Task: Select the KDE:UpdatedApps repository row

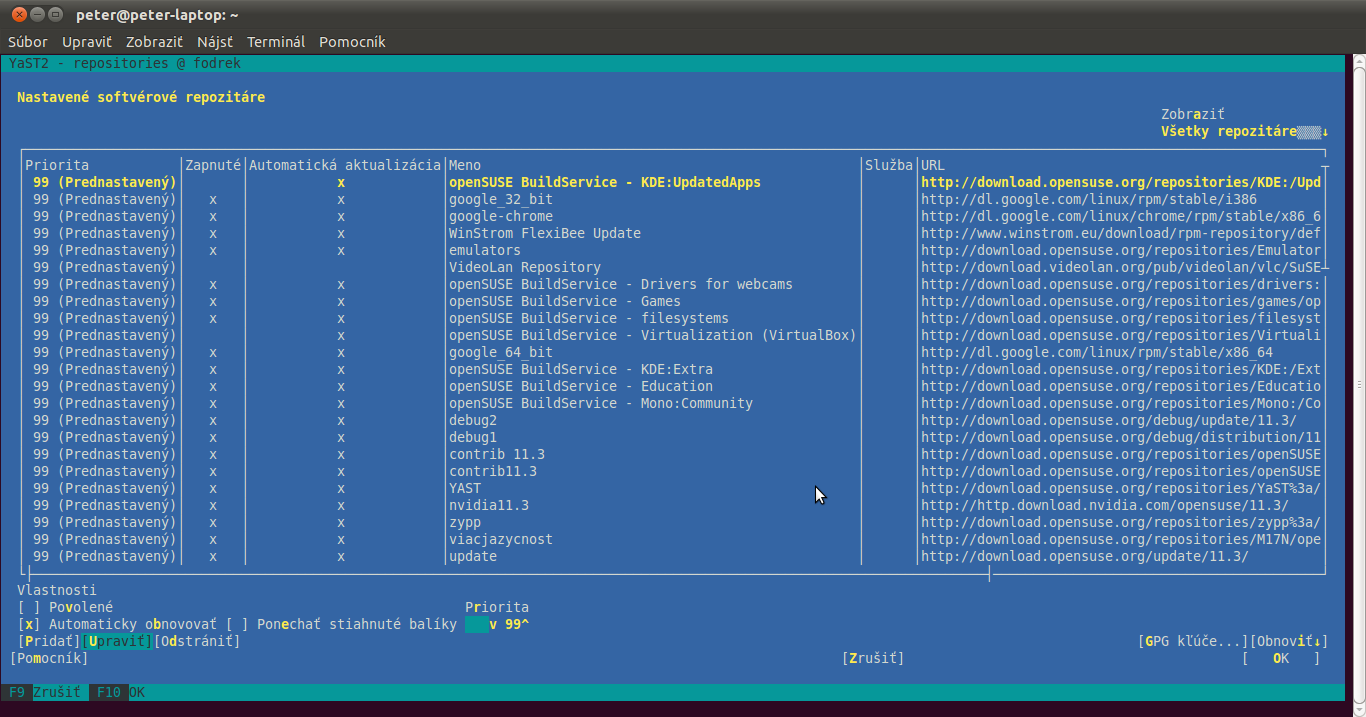Action: [x=673, y=182]
